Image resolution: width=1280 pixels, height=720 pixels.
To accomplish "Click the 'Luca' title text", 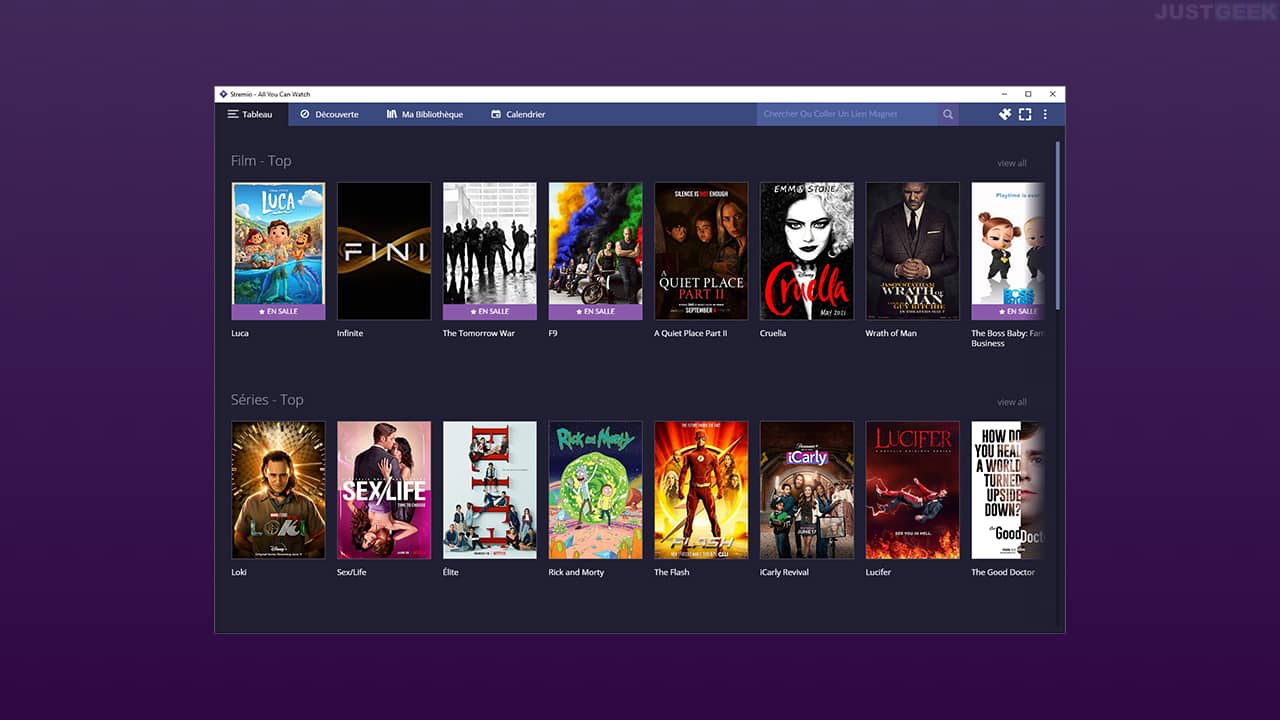I will click(240, 333).
